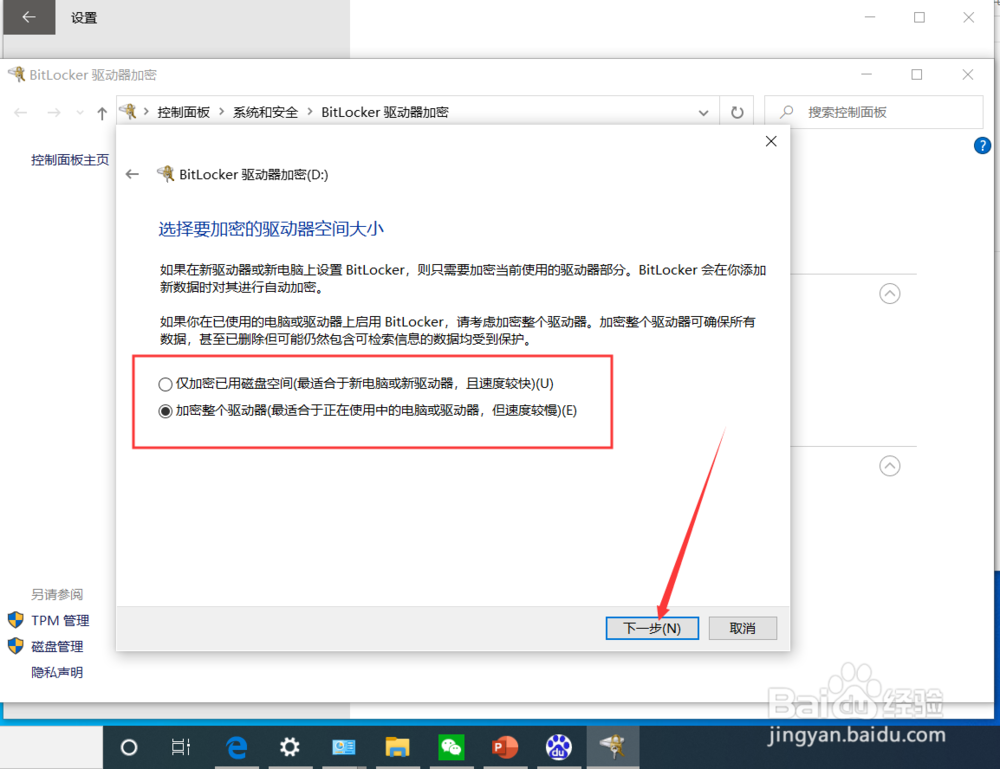Expand chevron before 控制面板 breadcrumb
Screen dimensions: 1000x769
146,112
